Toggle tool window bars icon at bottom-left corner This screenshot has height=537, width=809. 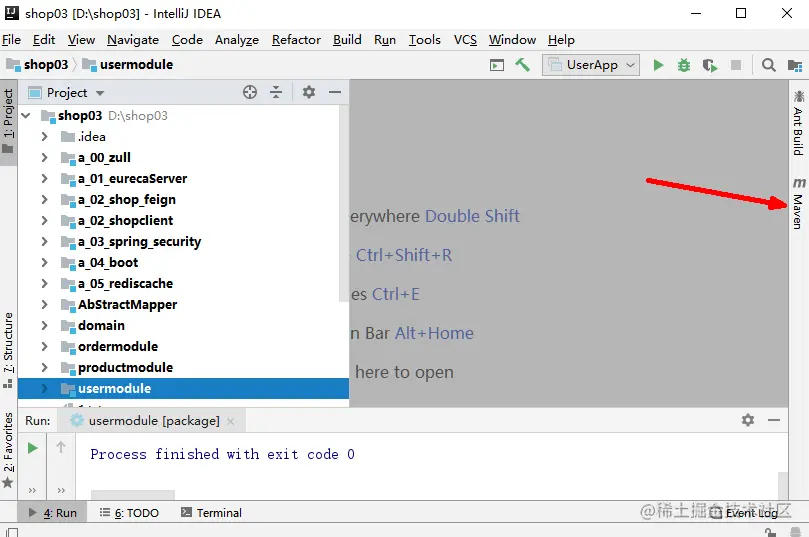point(11,531)
